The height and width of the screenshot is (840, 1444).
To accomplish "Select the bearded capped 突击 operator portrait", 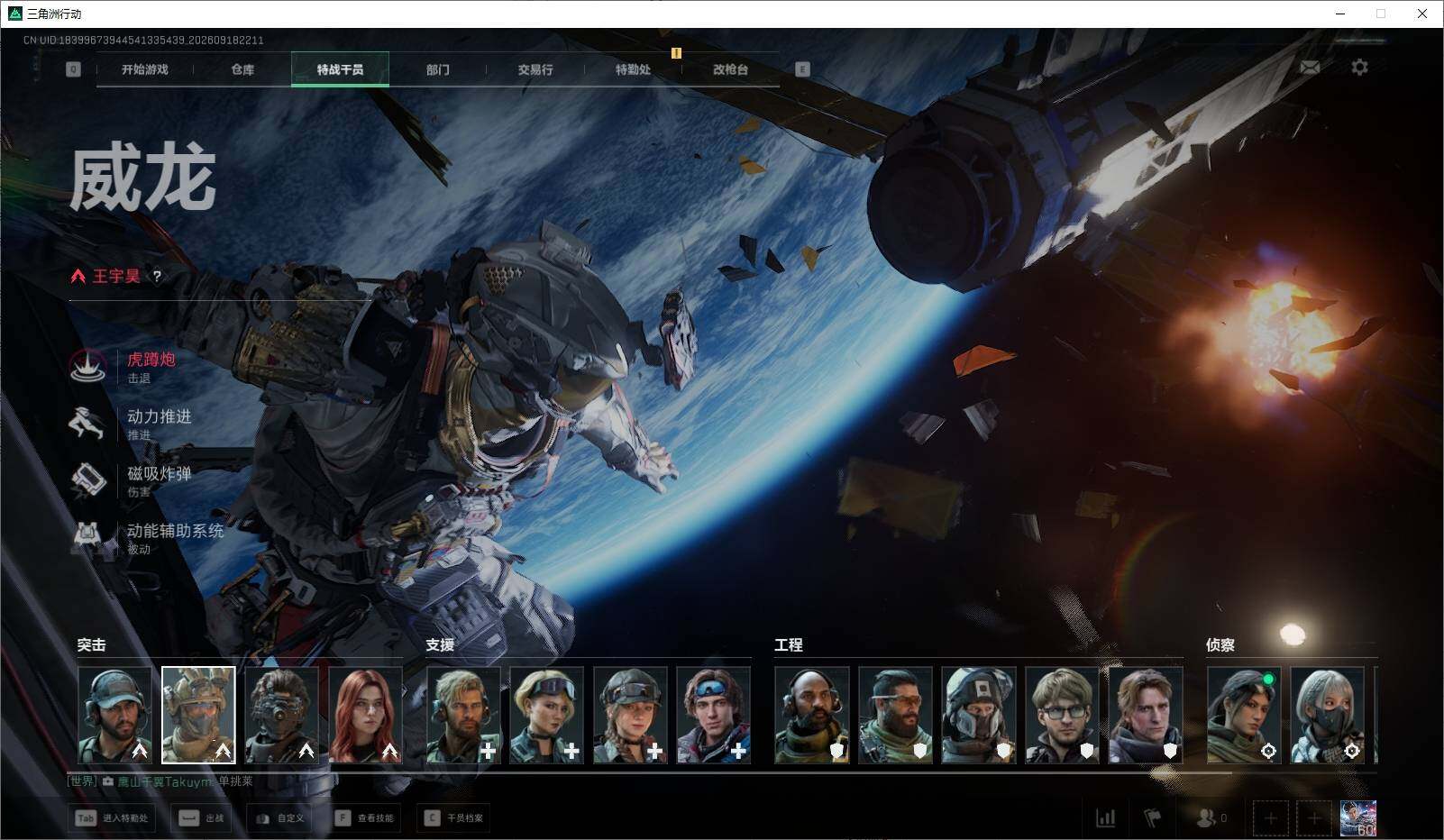I will coord(114,715).
